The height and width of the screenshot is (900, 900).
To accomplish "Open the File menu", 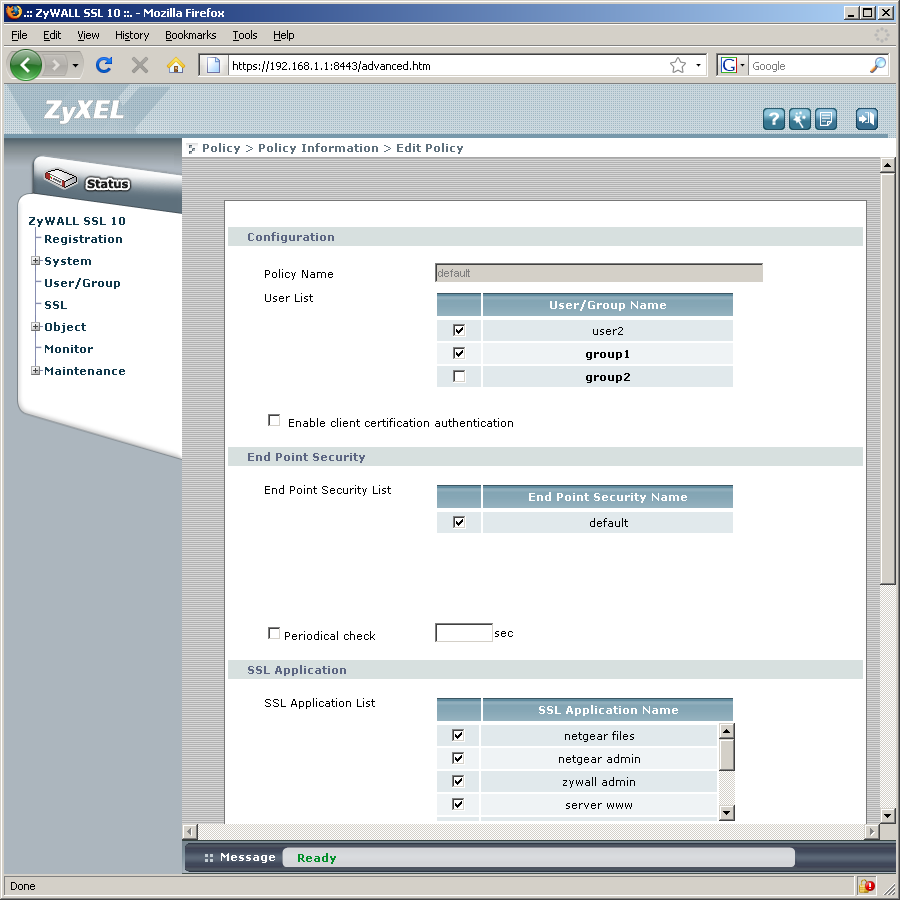I will point(19,35).
